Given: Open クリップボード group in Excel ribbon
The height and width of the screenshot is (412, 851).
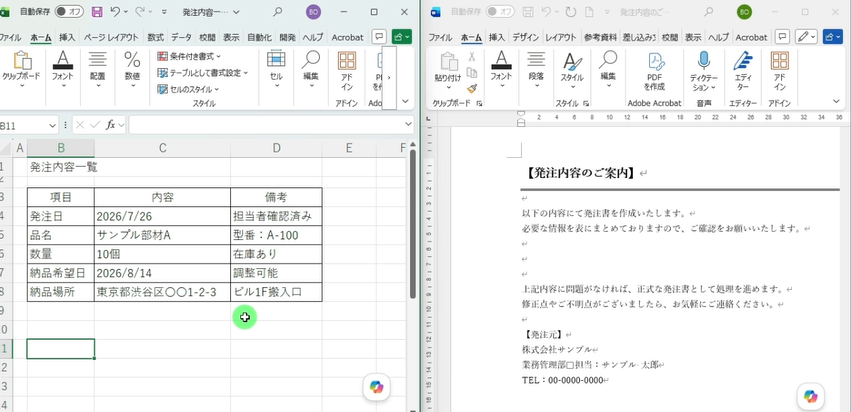Looking at the screenshot, I should coord(22,71).
